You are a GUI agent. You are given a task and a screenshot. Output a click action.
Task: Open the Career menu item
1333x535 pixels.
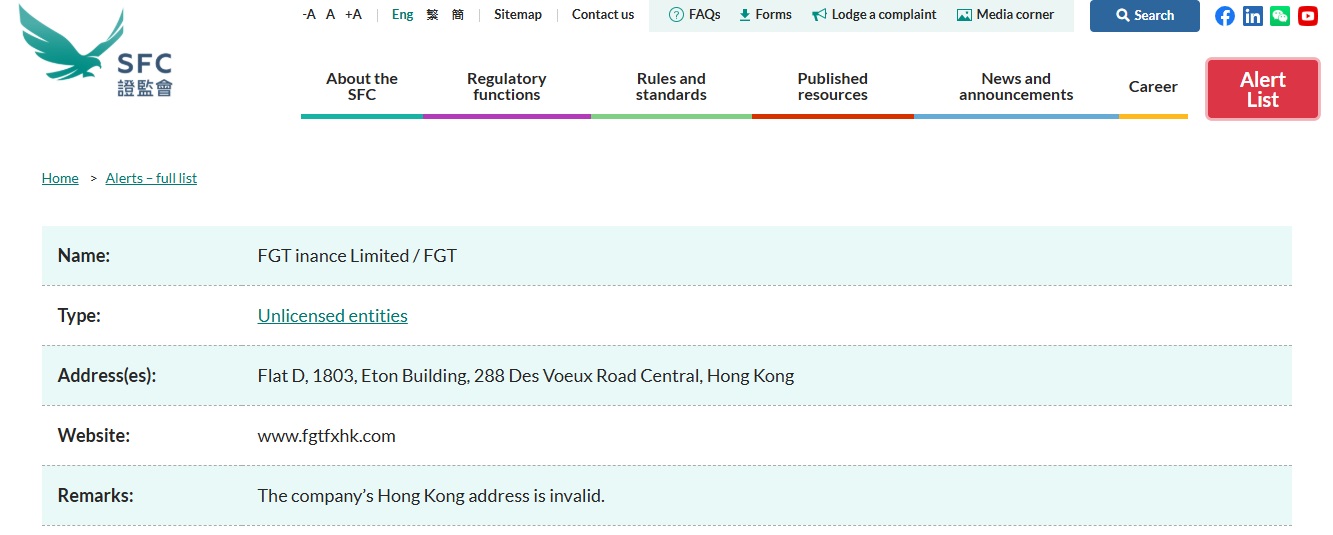pyautogui.click(x=1153, y=87)
